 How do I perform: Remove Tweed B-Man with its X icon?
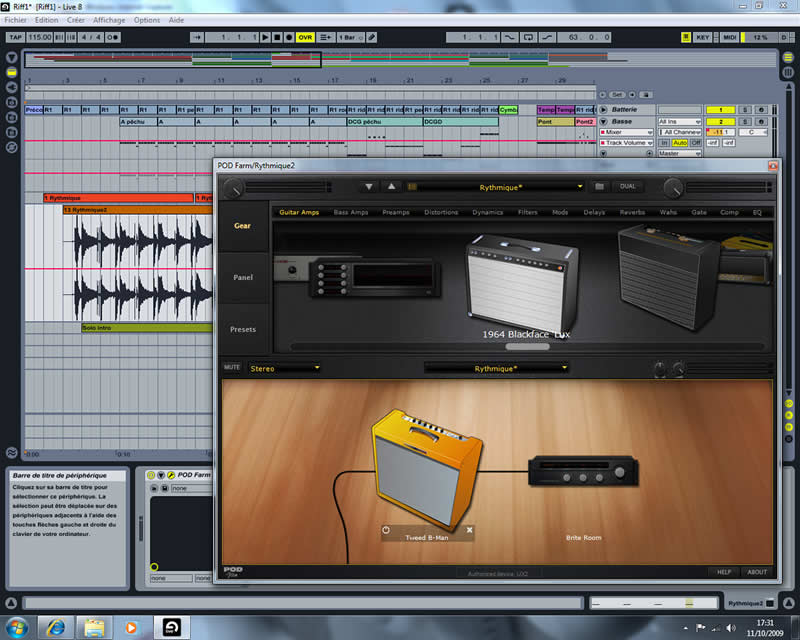[x=469, y=530]
